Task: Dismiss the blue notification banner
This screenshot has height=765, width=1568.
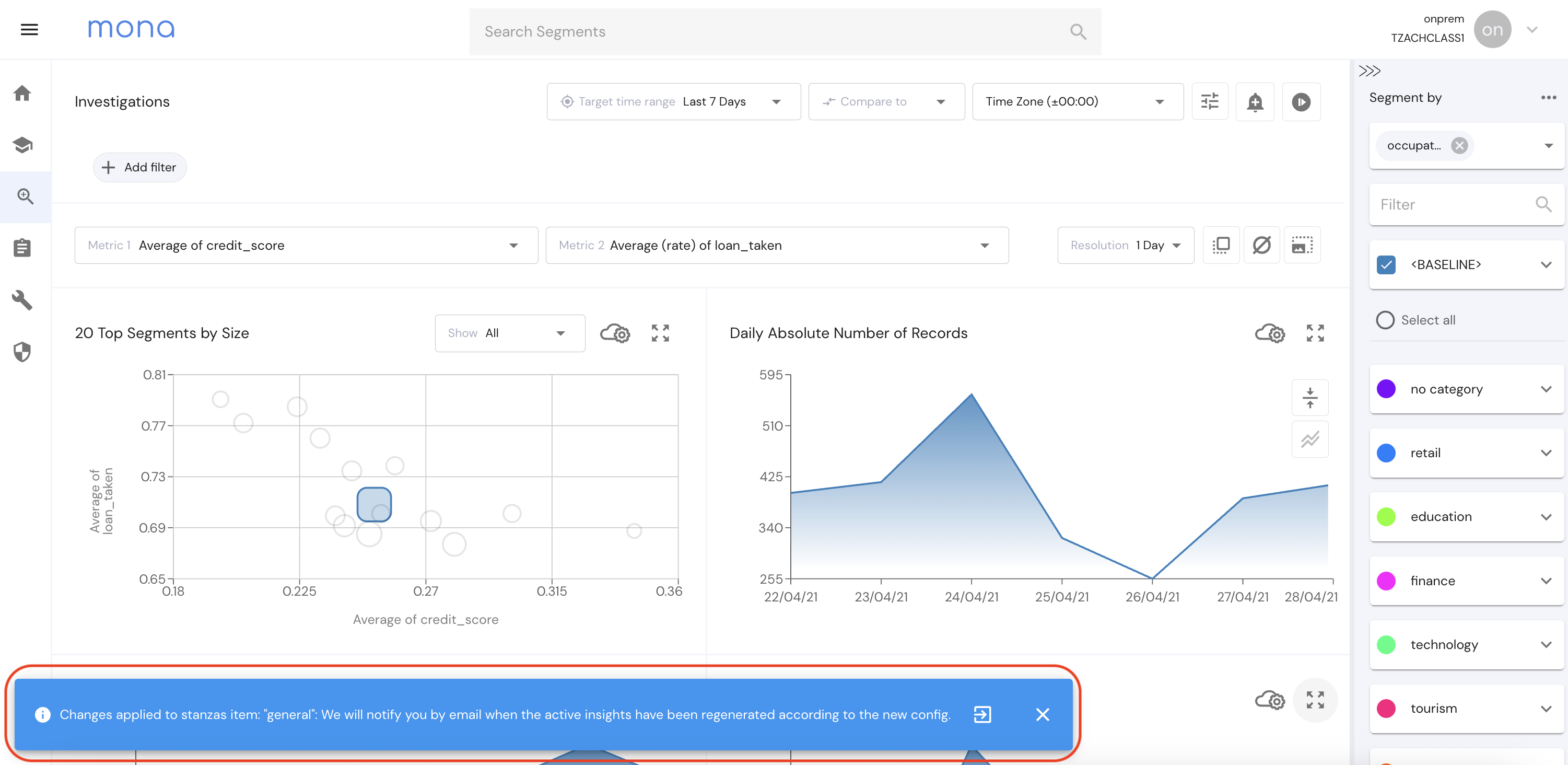Action: 1042,714
